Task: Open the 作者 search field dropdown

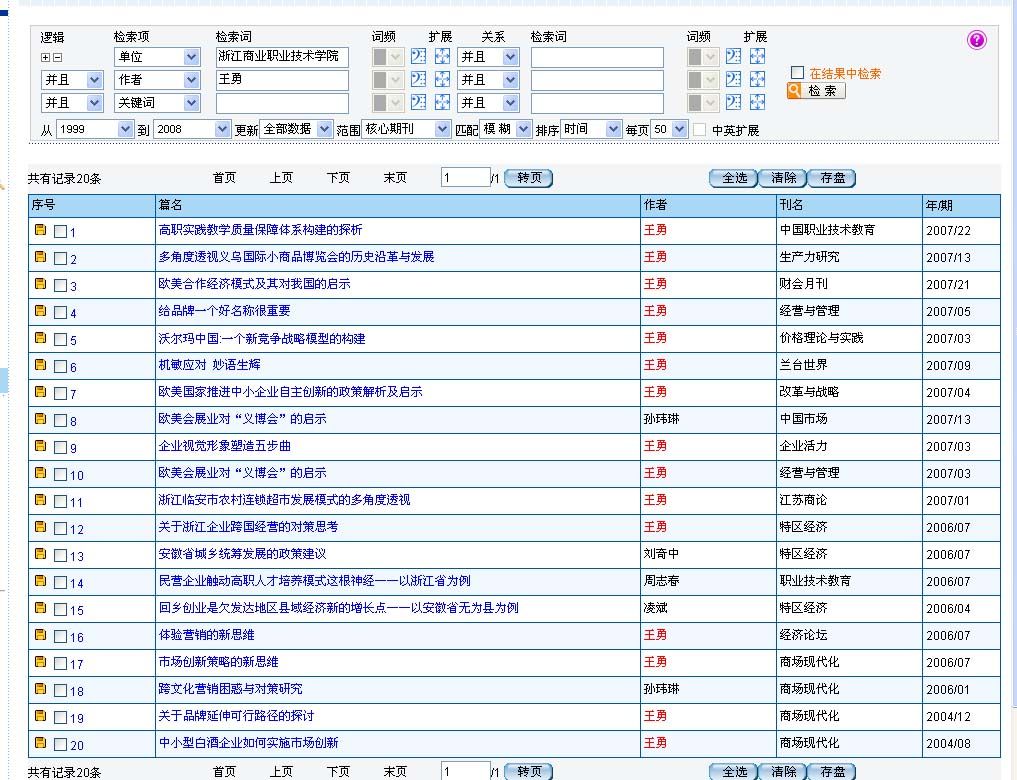Action: tap(157, 80)
